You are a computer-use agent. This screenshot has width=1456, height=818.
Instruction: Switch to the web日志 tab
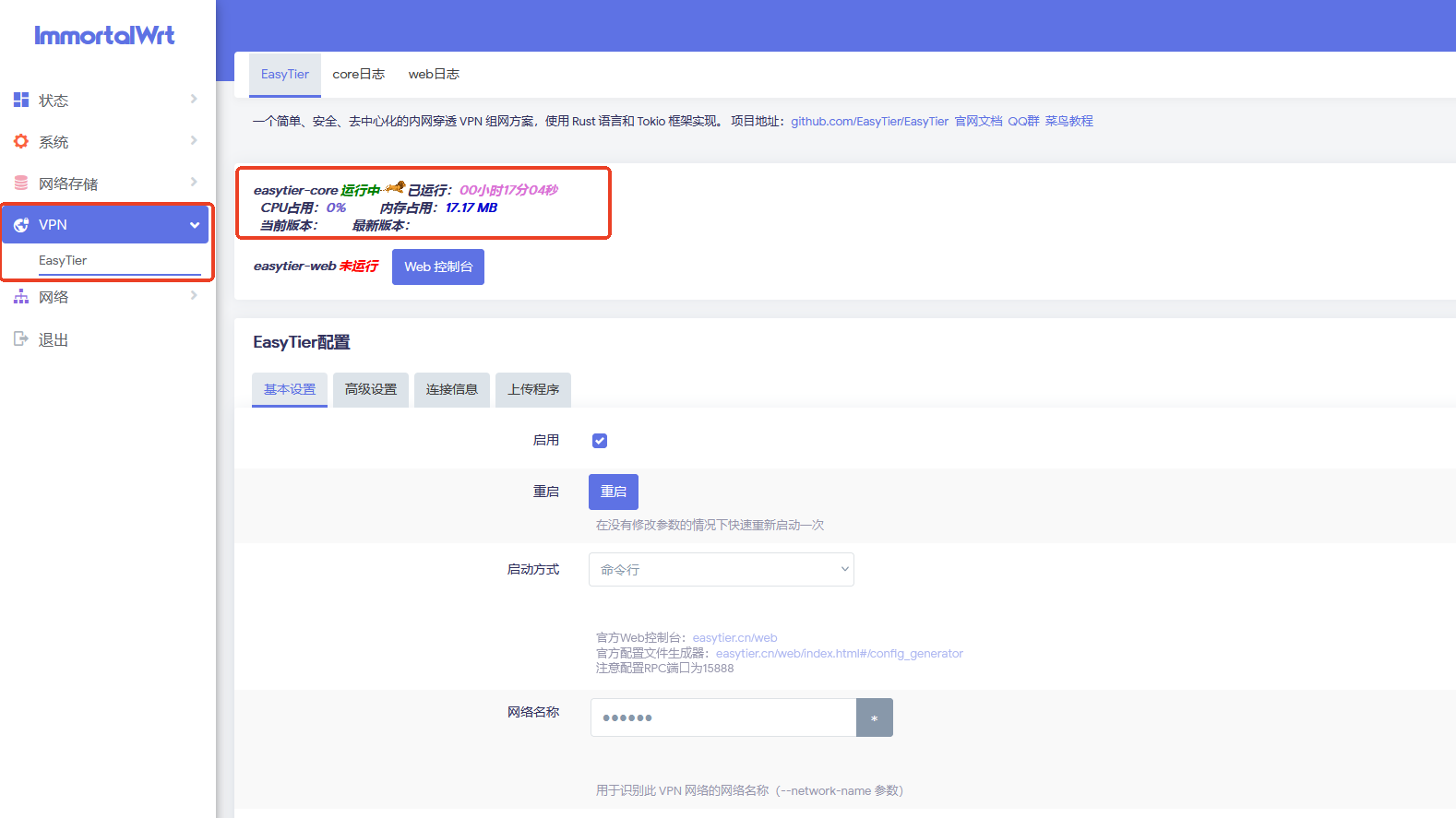434,75
